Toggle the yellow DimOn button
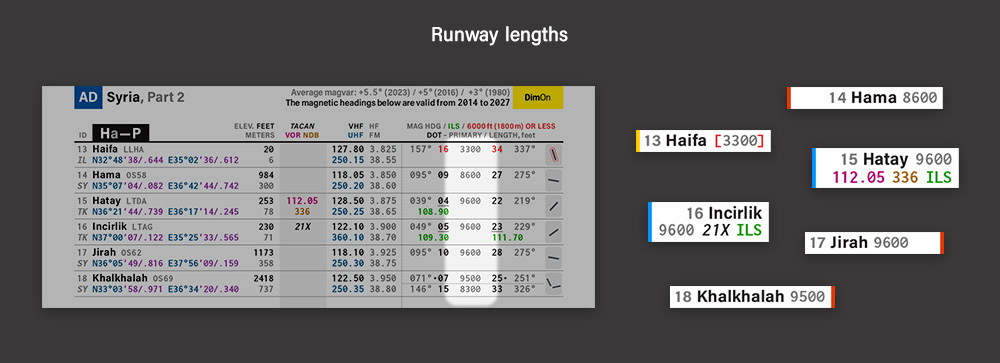Viewport: 1000px width, 363px height. [x=538, y=98]
